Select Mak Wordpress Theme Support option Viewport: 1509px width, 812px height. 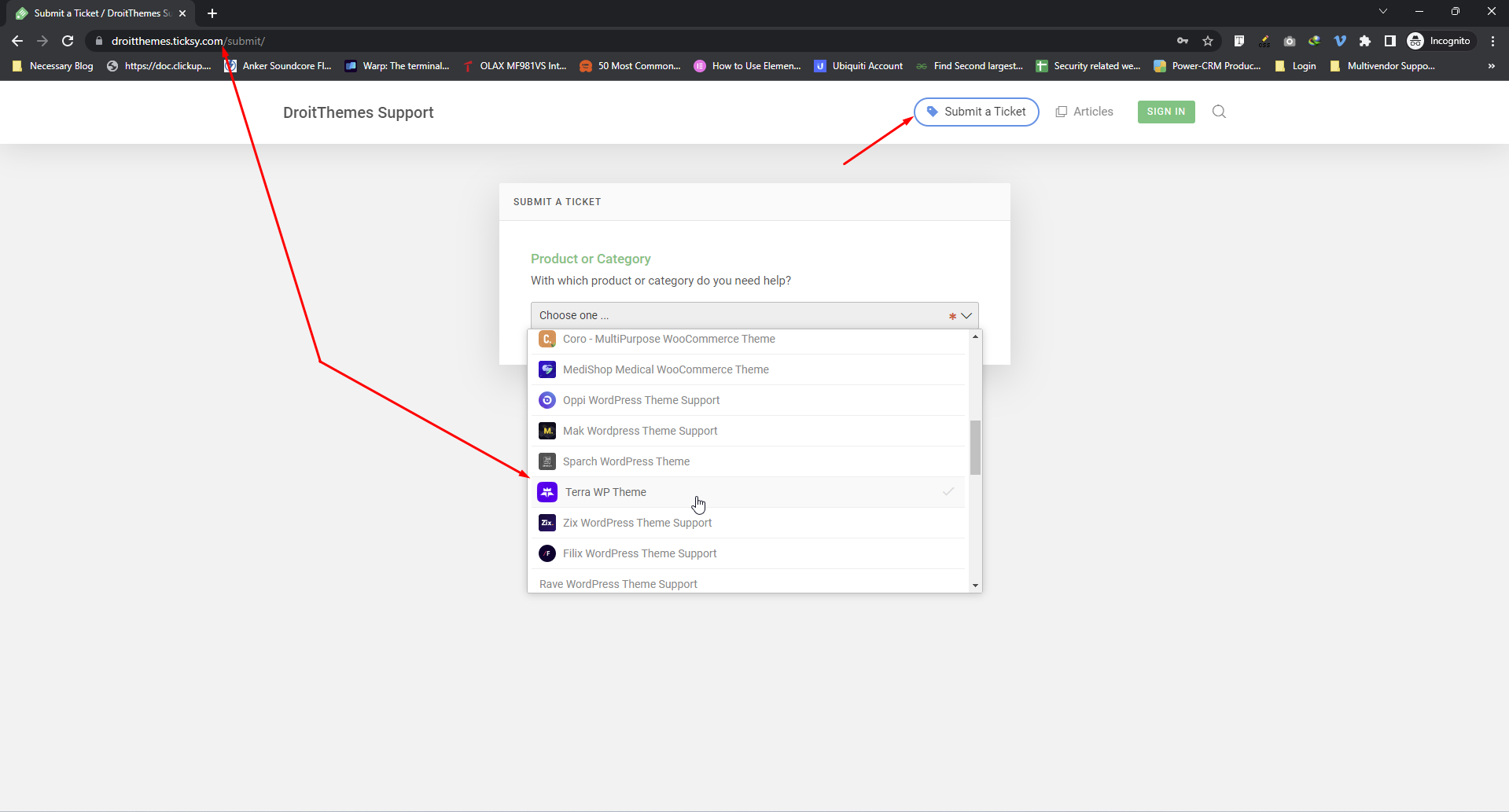(x=747, y=431)
